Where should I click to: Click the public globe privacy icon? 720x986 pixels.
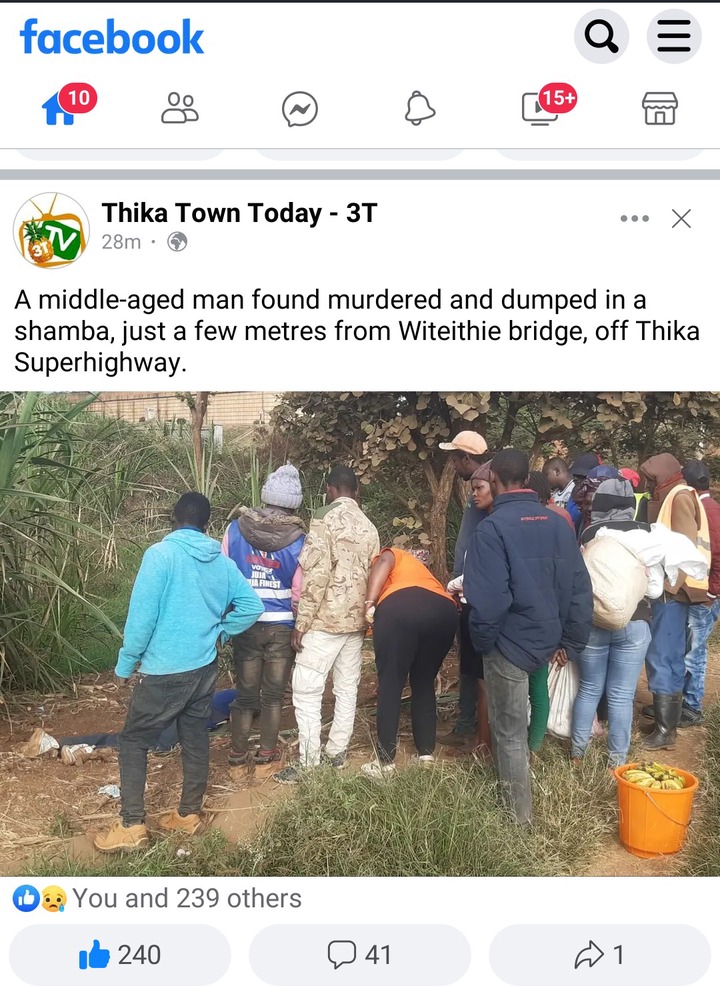pyautogui.click(x=177, y=242)
